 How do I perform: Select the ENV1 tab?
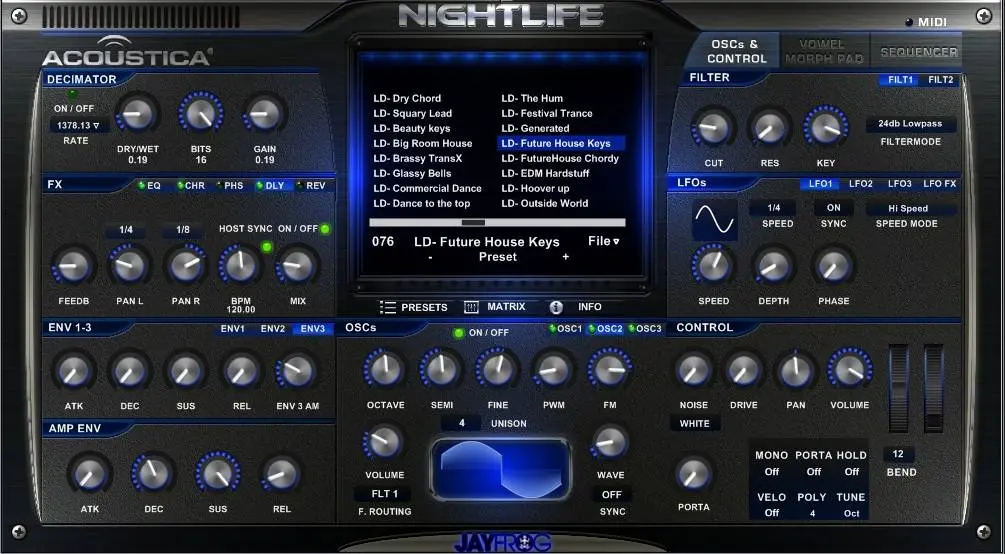pos(233,329)
